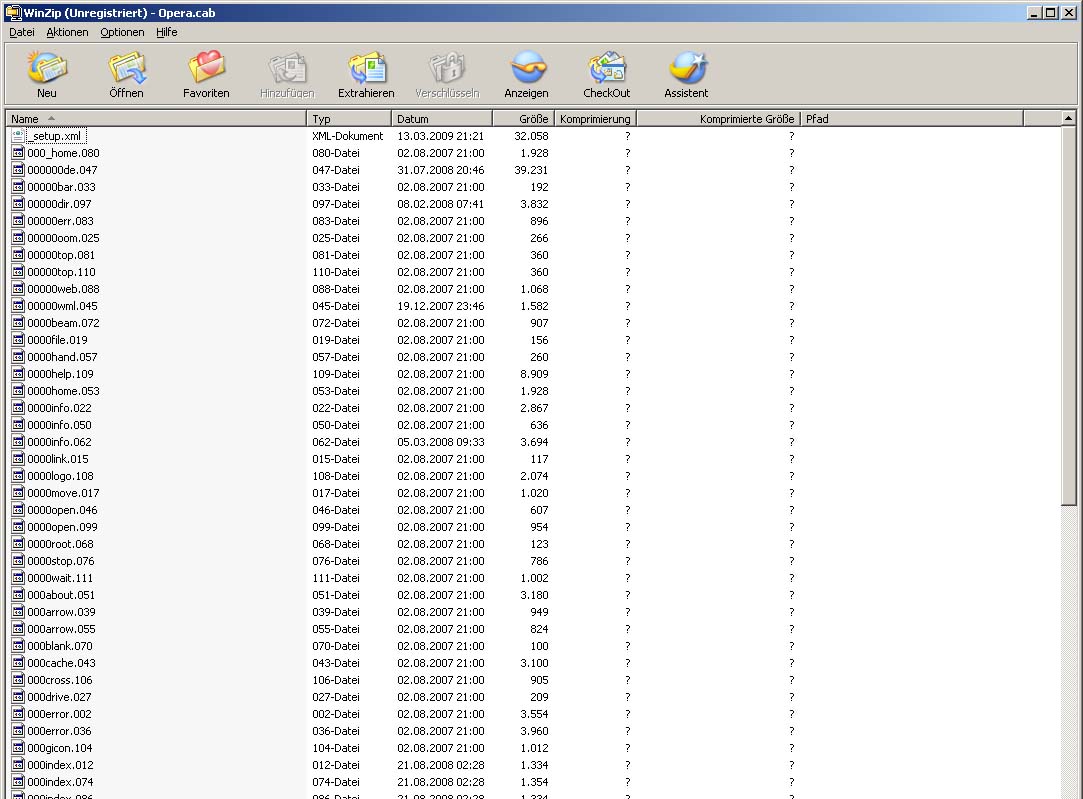Open the Favoriten toolbar icon
This screenshot has height=799, width=1083.
coord(206,68)
